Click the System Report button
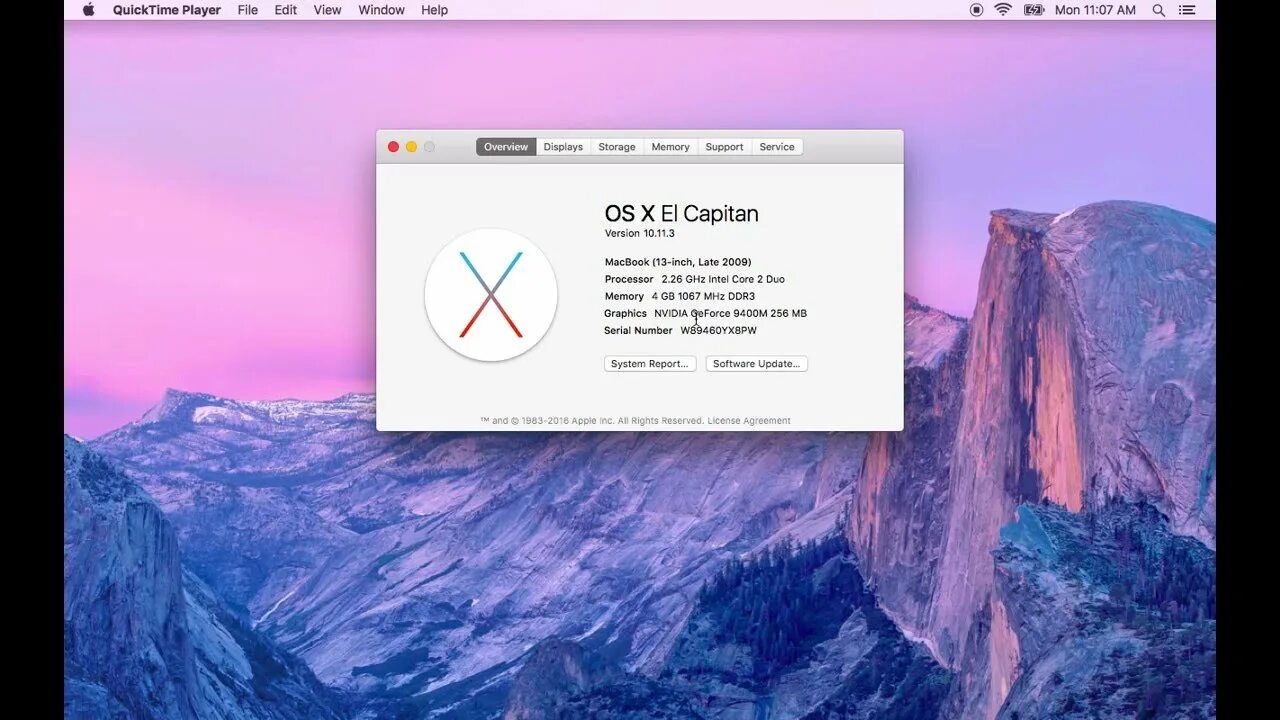1280x720 pixels. (x=650, y=364)
